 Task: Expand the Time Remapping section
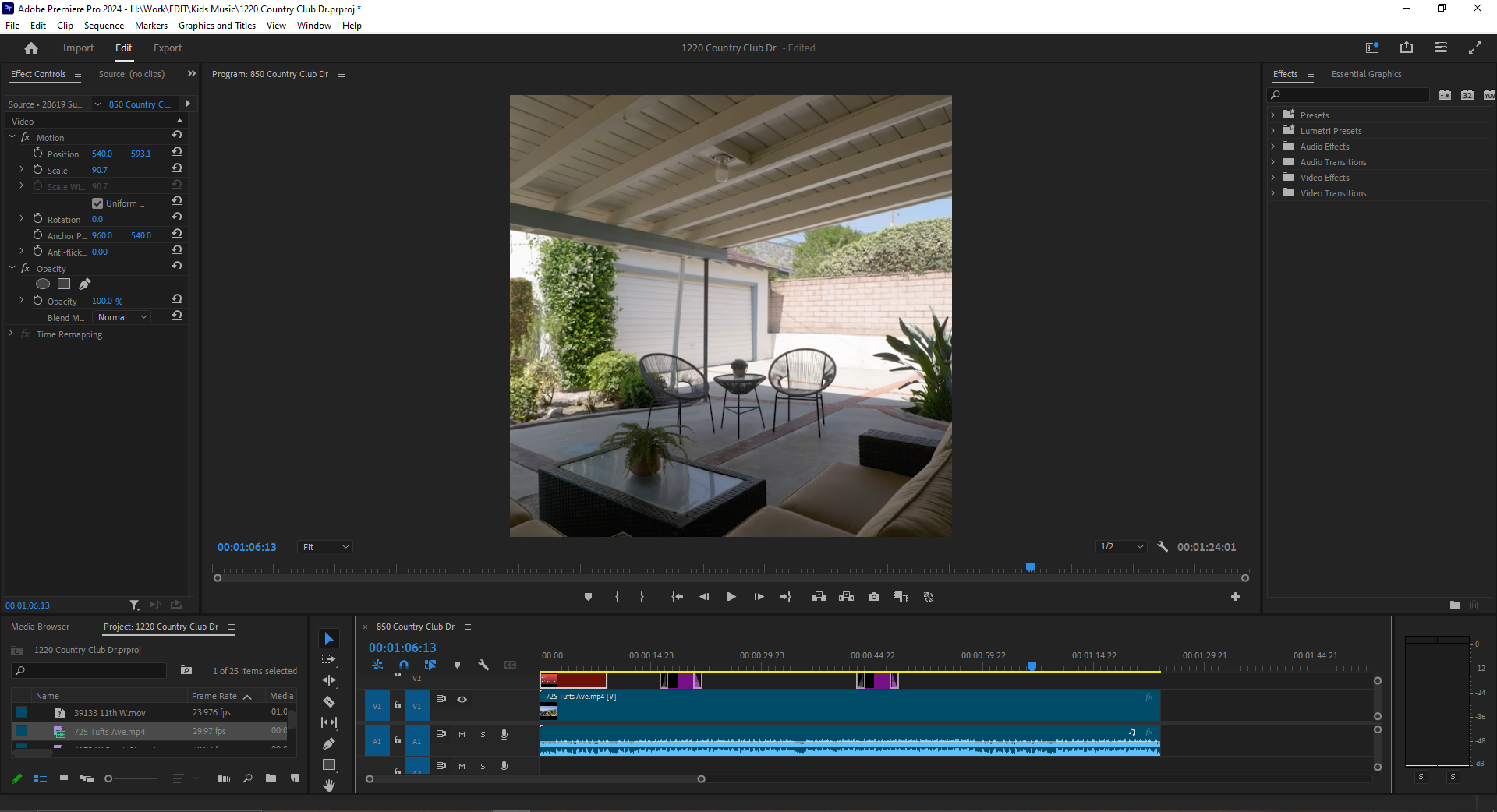[11, 334]
